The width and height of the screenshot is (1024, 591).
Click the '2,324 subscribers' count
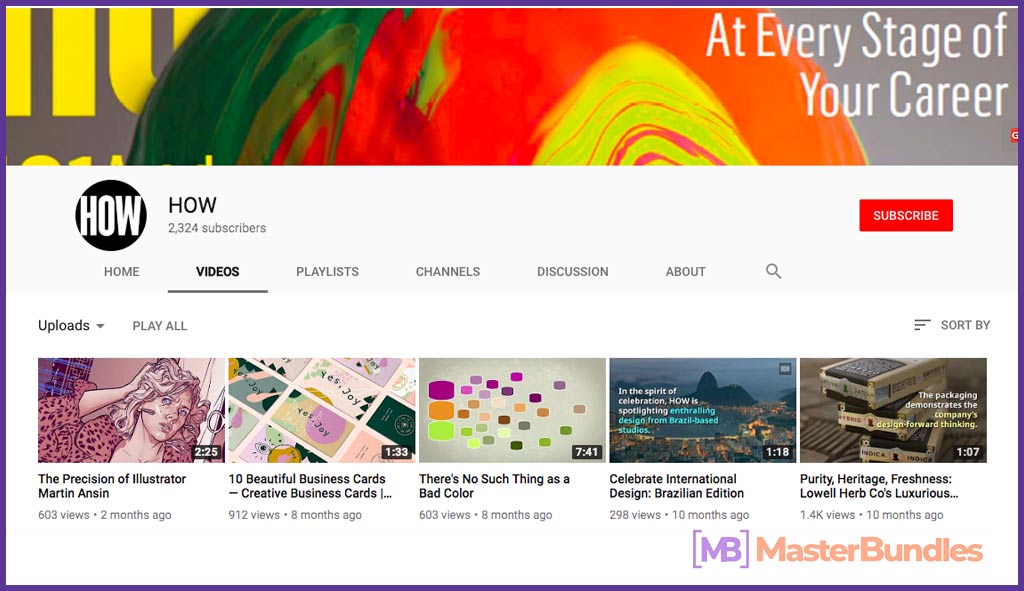[x=217, y=228]
